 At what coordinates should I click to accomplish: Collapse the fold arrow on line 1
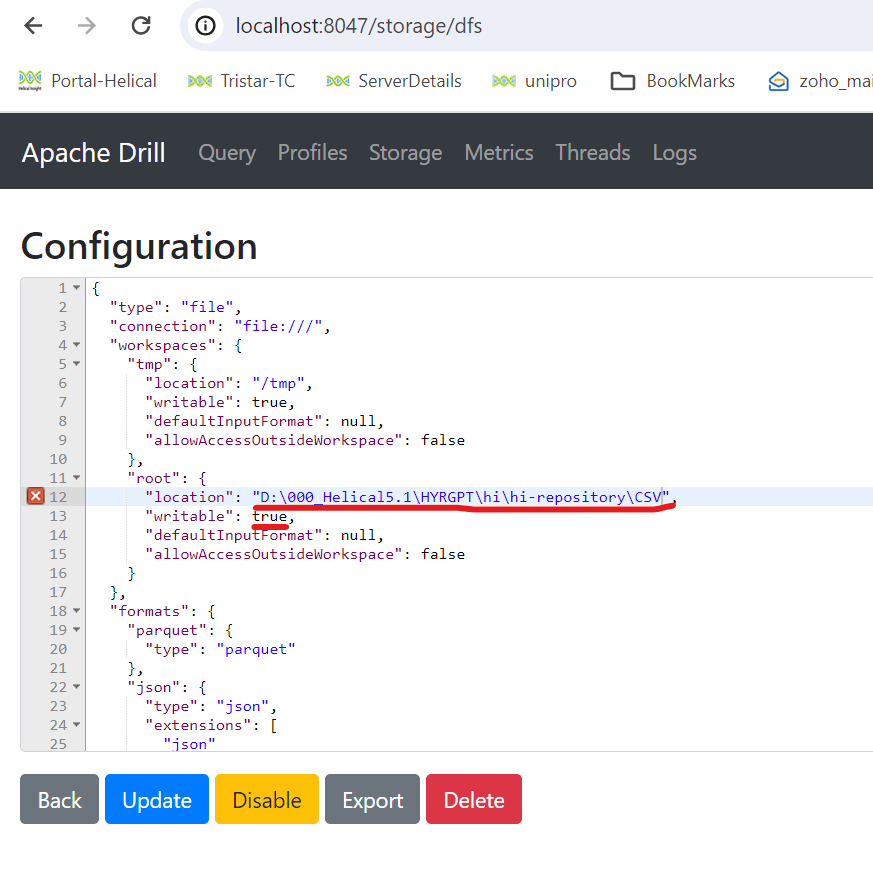tap(77, 288)
